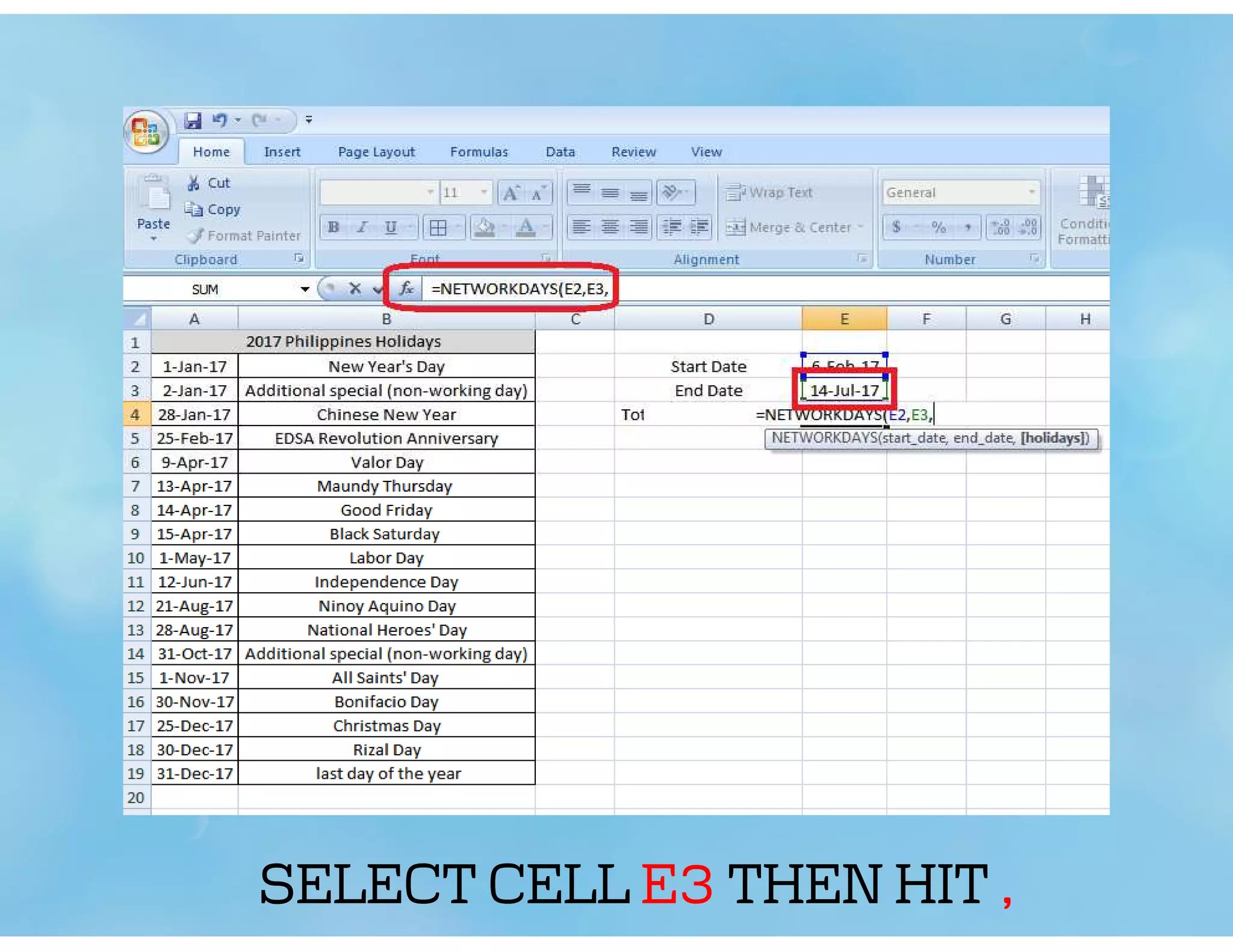Screen dimensions: 1233x952
Task: Click the Wrap Text button
Action: coord(769,193)
